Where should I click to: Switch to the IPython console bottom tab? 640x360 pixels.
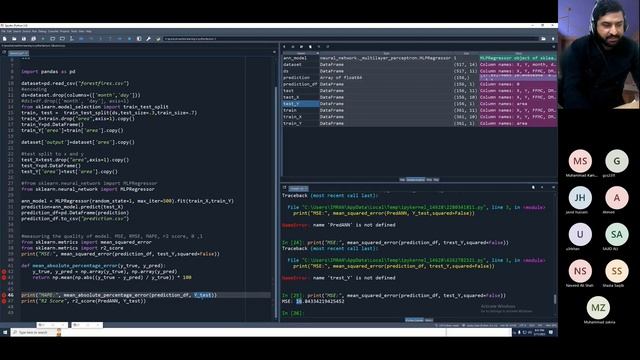414,320
